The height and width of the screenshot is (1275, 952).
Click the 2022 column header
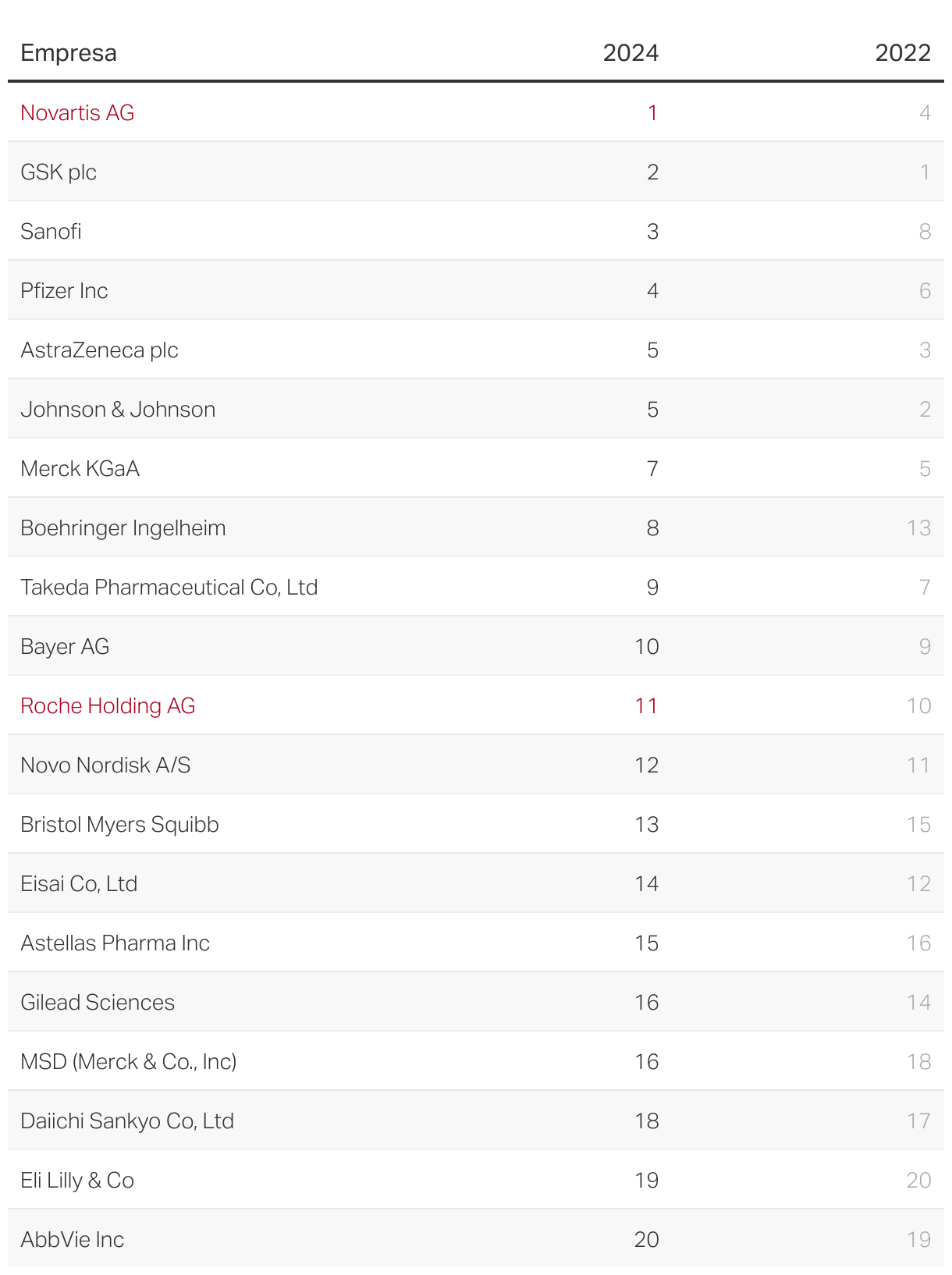click(x=902, y=53)
